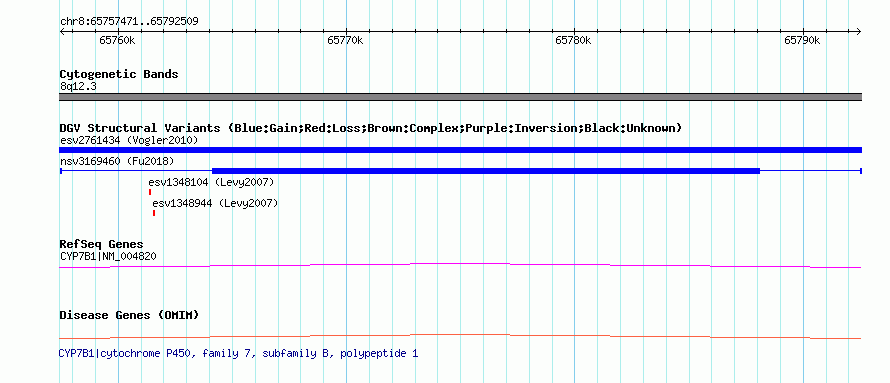This screenshot has height=383, width=890.
Task: Click the nsv3169460 thick blue variant bar
Action: pos(485,171)
